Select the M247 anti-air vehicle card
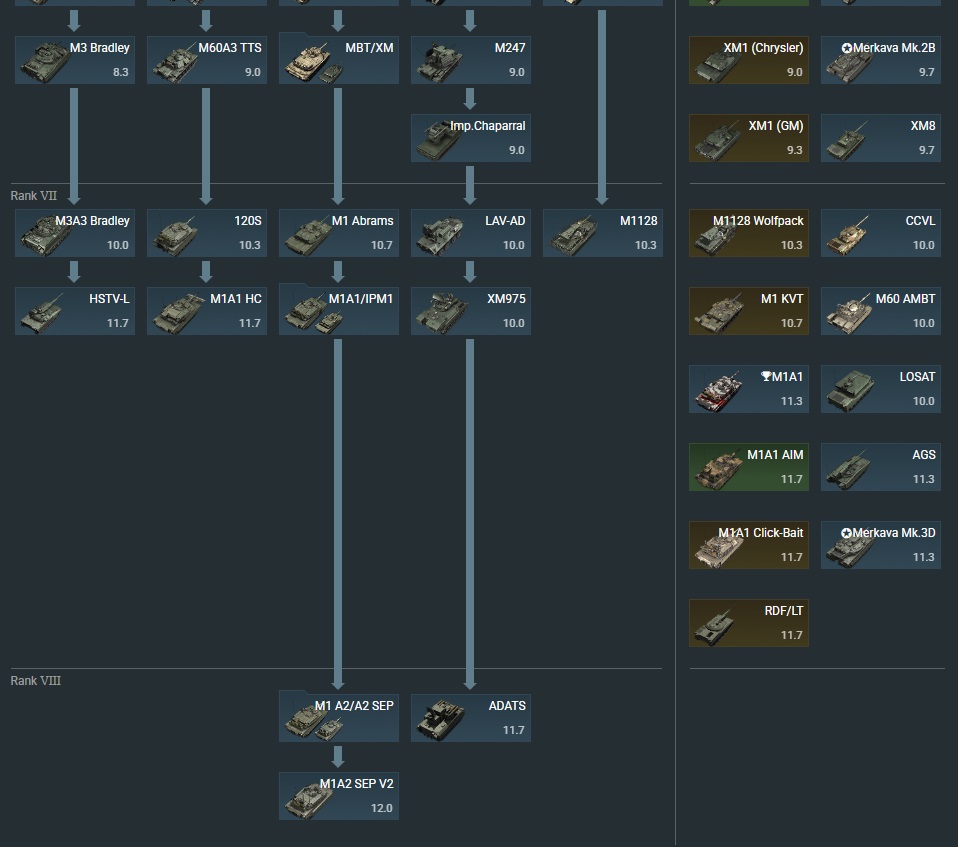The height and width of the screenshot is (847, 958). pos(470,59)
